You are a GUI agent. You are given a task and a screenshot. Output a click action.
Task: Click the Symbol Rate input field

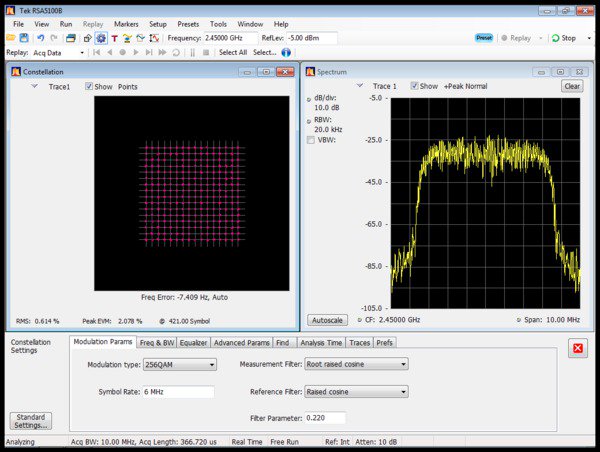click(x=179, y=392)
